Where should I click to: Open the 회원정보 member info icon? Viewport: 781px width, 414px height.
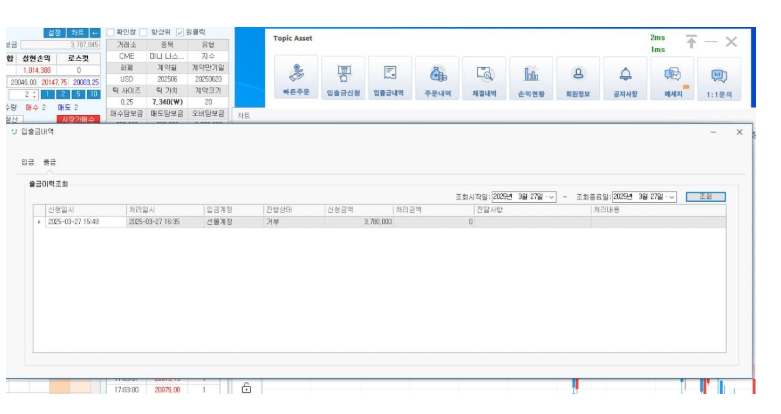pyautogui.click(x=578, y=78)
